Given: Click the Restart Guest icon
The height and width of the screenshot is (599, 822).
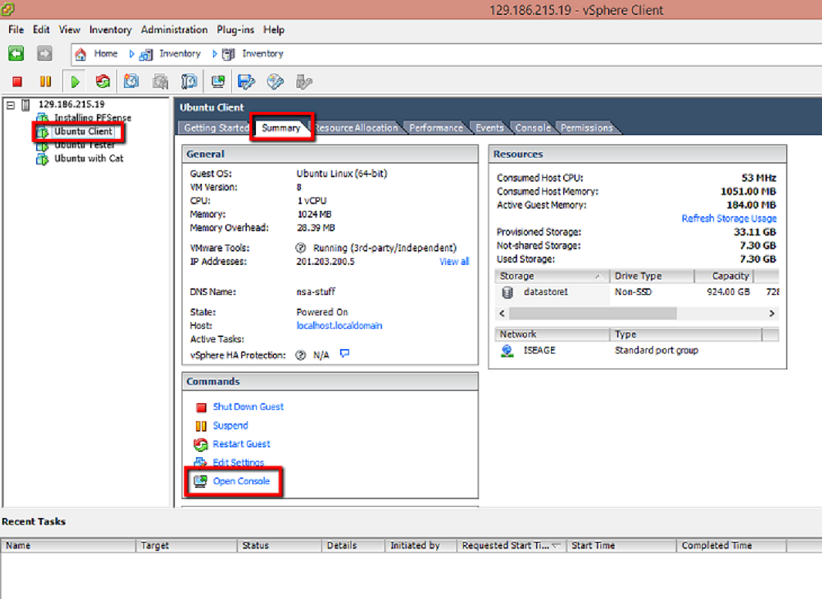Looking at the screenshot, I should pyautogui.click(x=200, y=444).
